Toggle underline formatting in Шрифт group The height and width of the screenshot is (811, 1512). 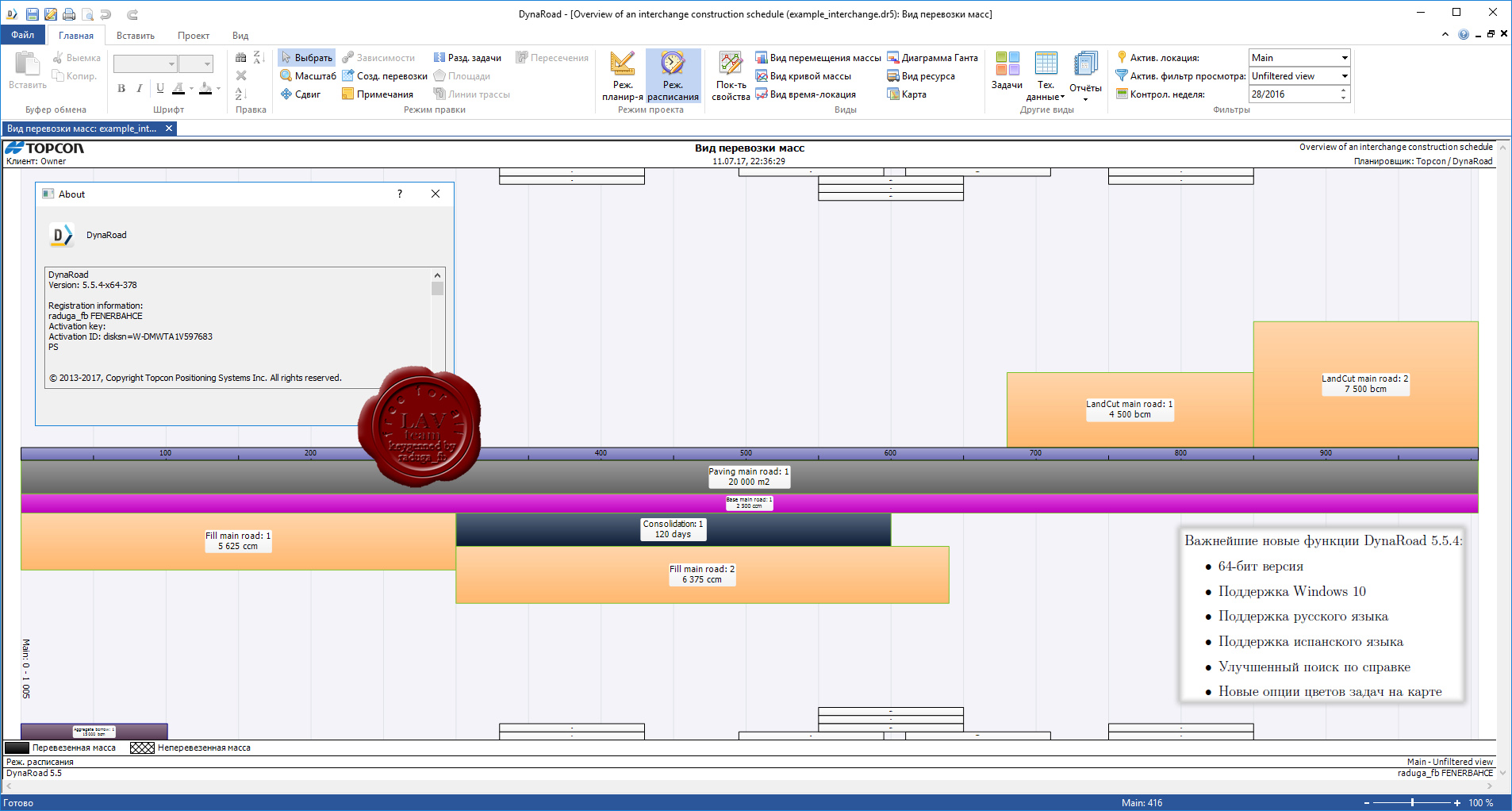point(160,88)
